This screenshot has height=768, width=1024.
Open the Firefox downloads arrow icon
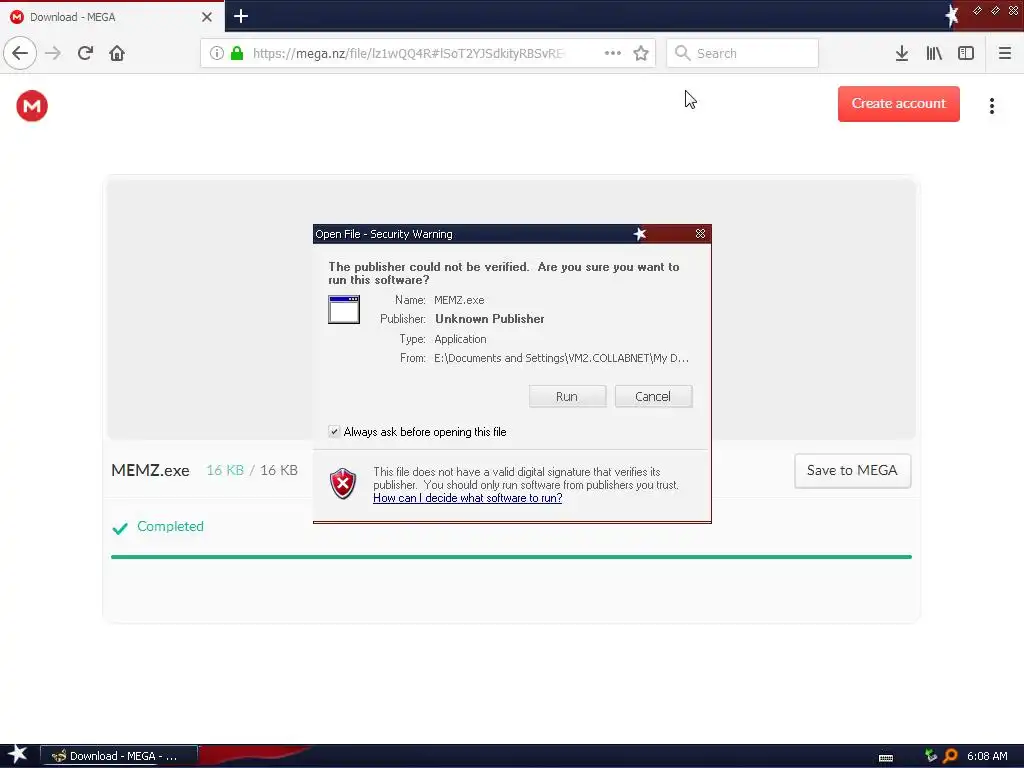pyautogui.click(x=902, y=53)
